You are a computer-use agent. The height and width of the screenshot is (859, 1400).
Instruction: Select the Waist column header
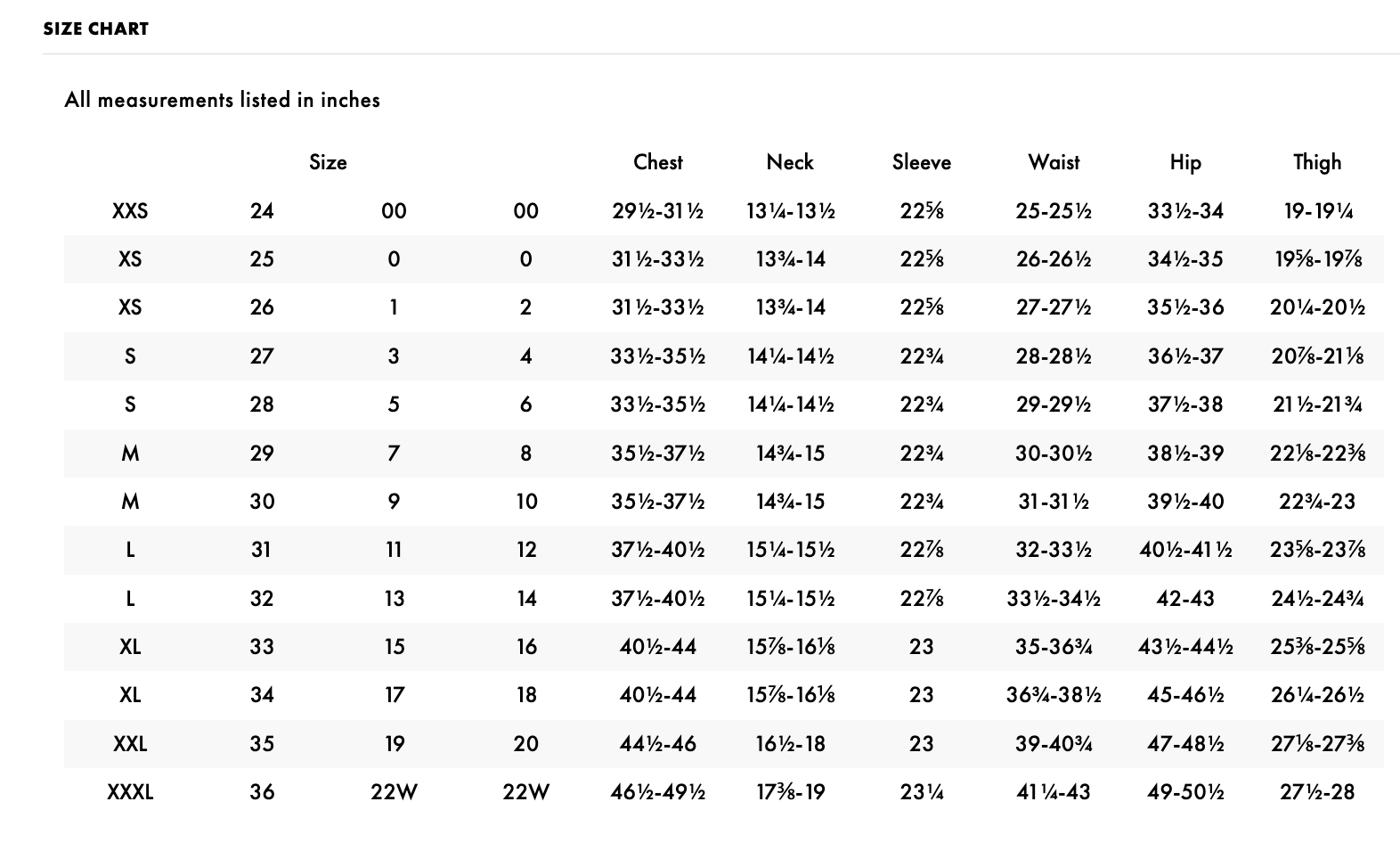point(1054,162)
